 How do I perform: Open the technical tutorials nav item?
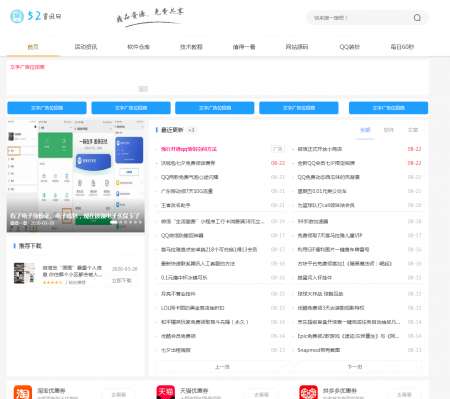click(191, 47)
